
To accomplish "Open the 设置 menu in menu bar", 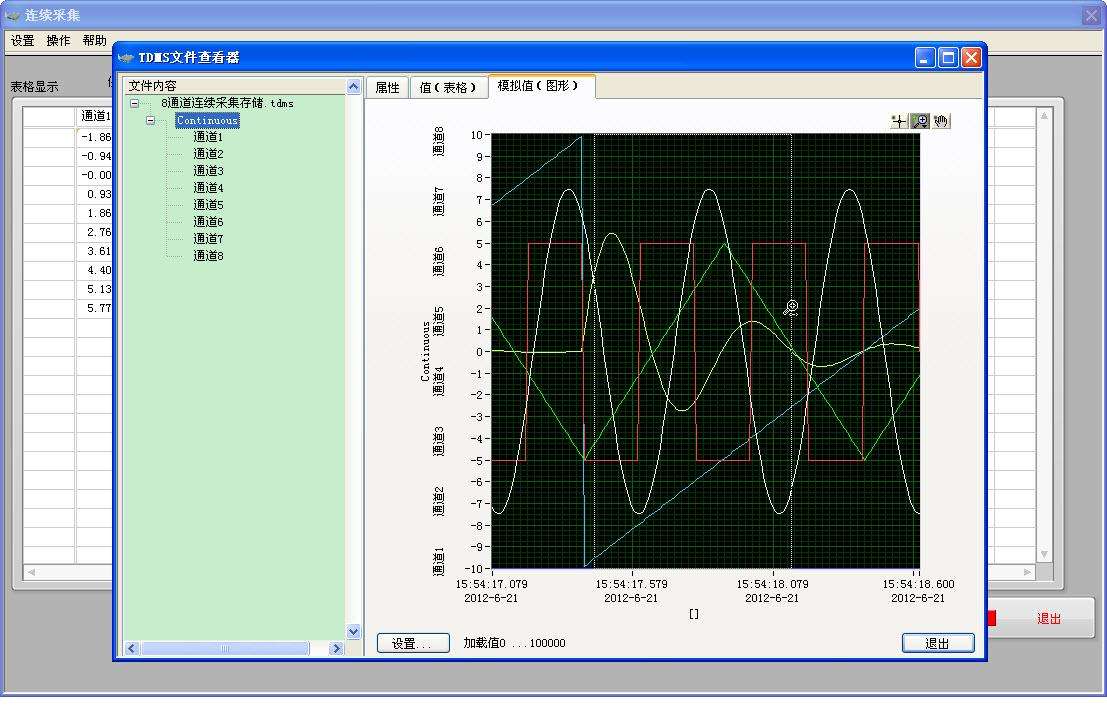I will pos(22,41).
